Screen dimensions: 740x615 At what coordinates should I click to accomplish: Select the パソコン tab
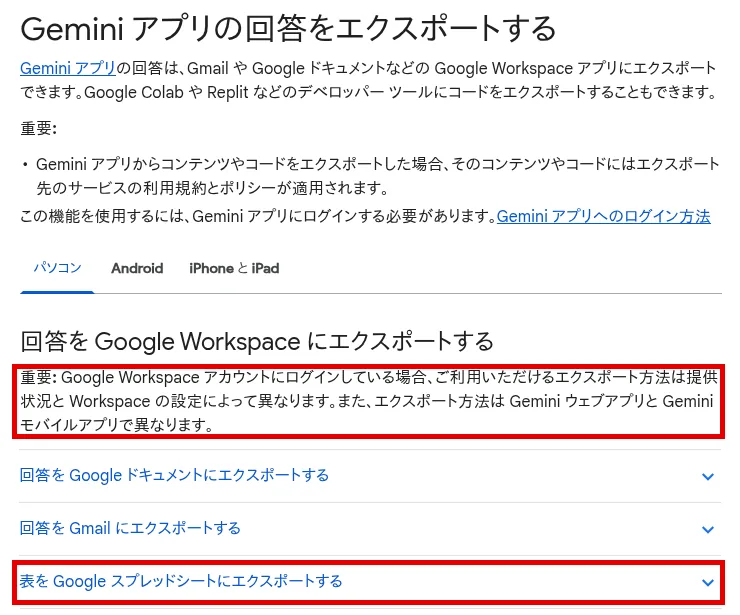57,268
